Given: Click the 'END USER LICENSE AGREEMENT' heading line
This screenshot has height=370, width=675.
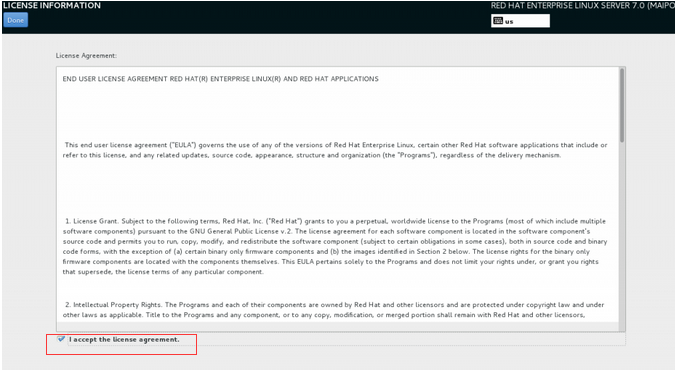Looking at the screenshot, I should (x=220, y=79).
